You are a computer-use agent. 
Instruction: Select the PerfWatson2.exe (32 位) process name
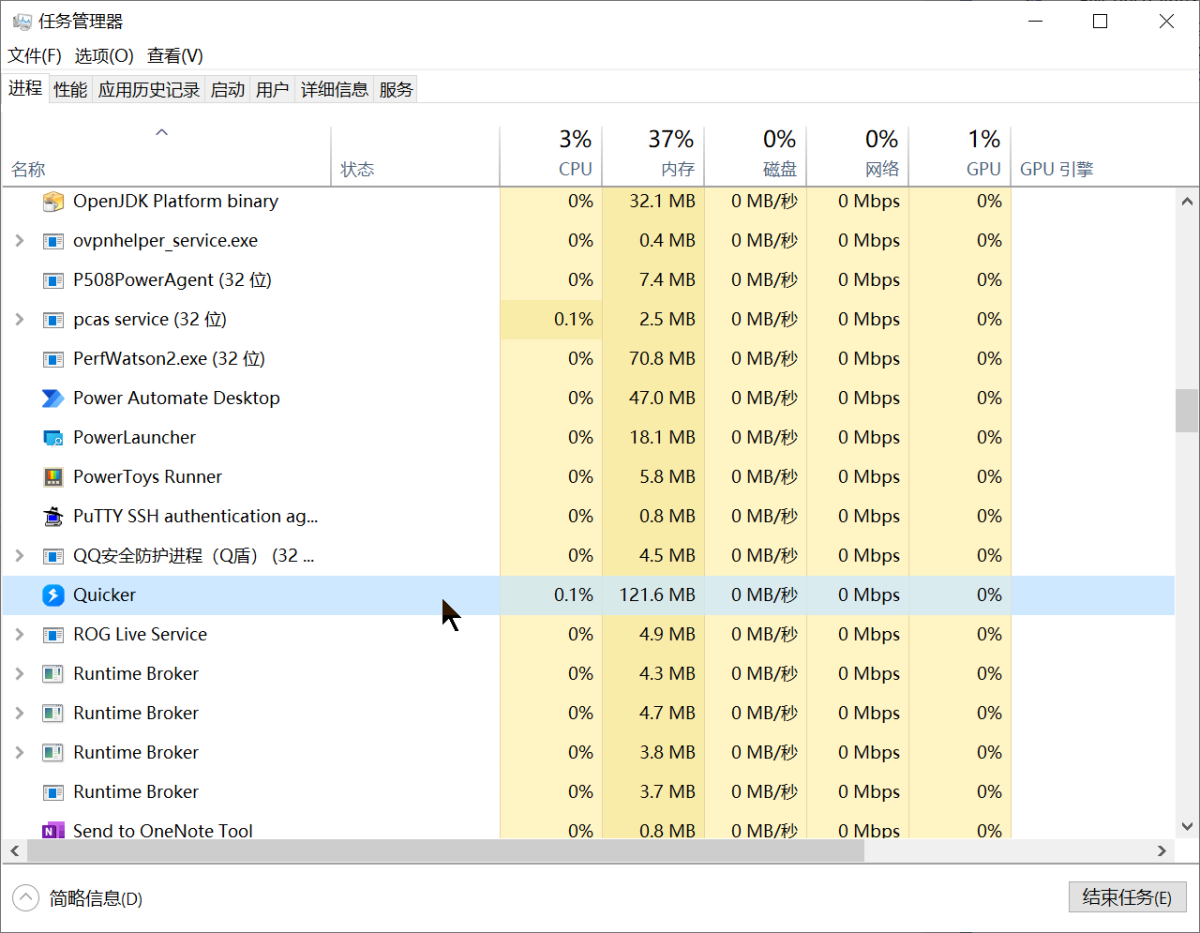[169, 359]
